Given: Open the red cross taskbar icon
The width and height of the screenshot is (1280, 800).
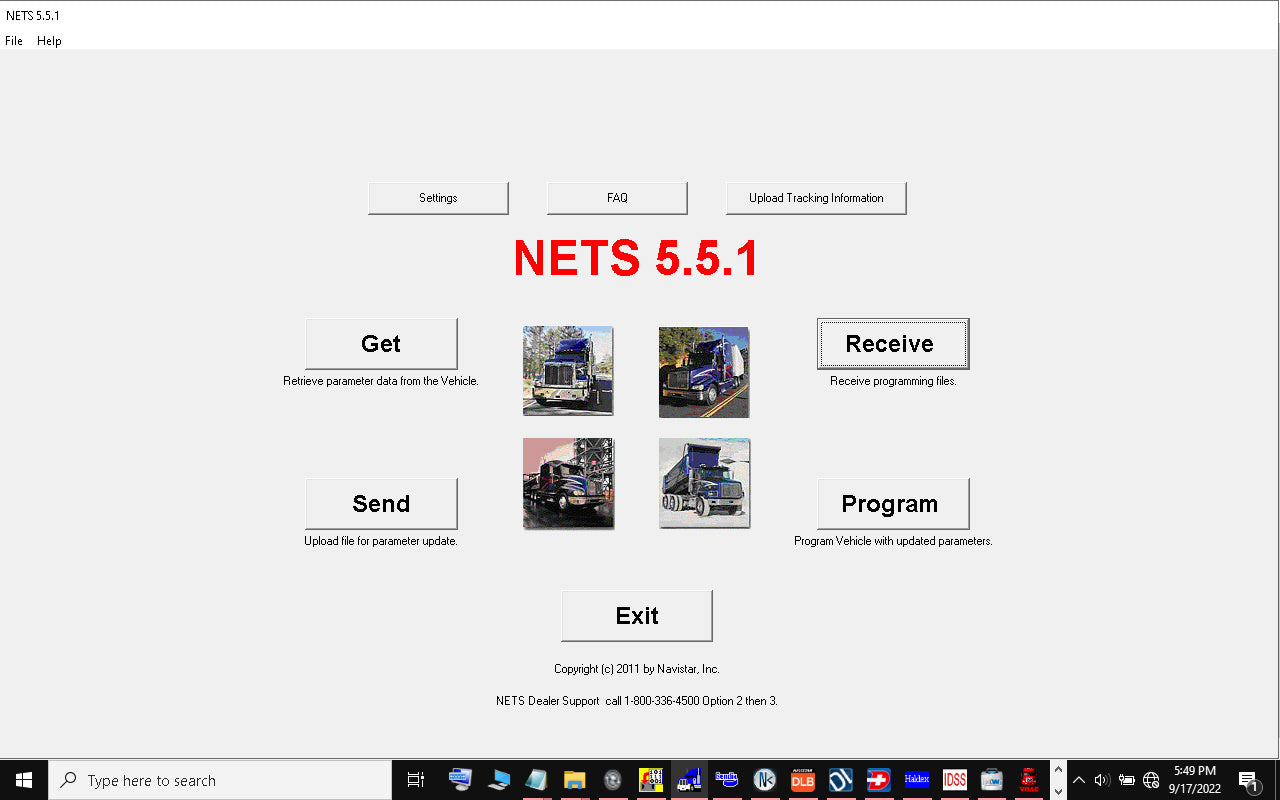Looking at the screenshot, I should point(879,780).
